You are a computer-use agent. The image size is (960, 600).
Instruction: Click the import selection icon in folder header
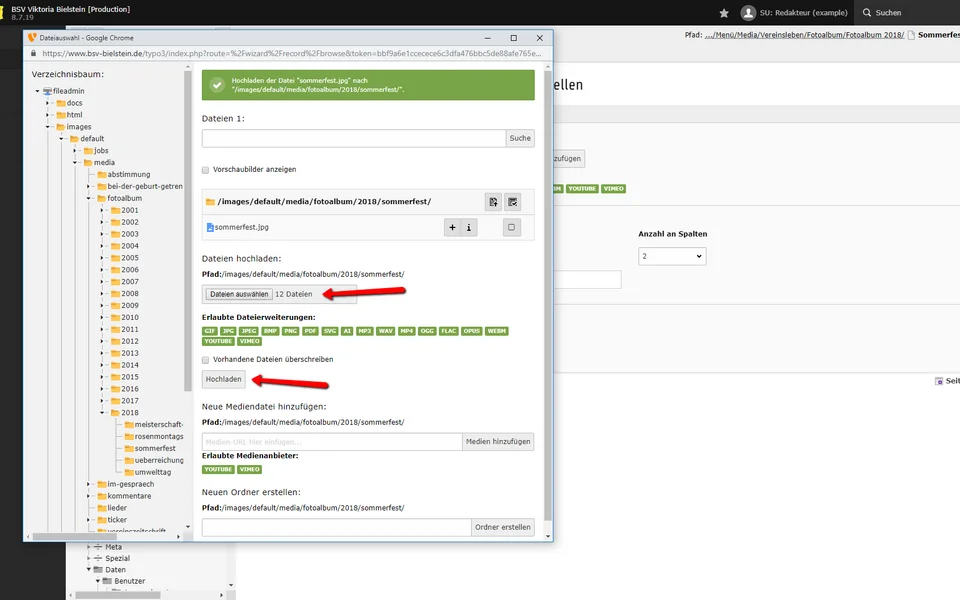493,202
